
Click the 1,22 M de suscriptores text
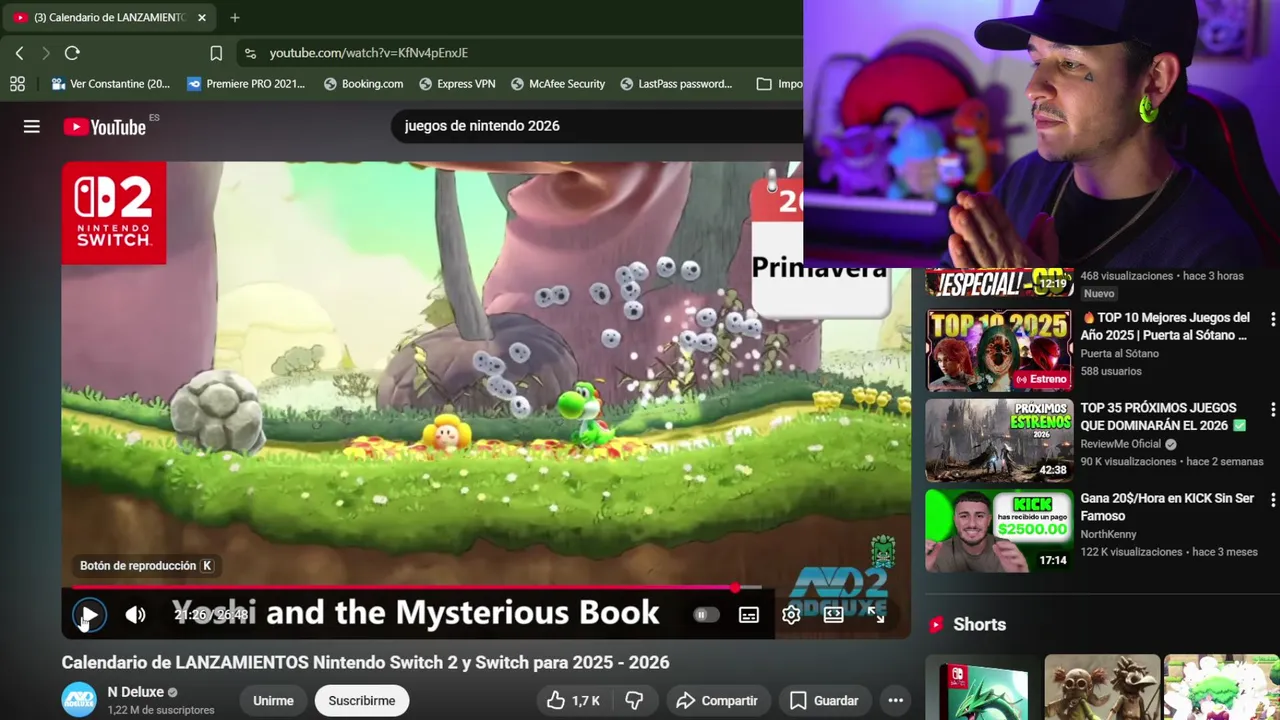[161, 710]
